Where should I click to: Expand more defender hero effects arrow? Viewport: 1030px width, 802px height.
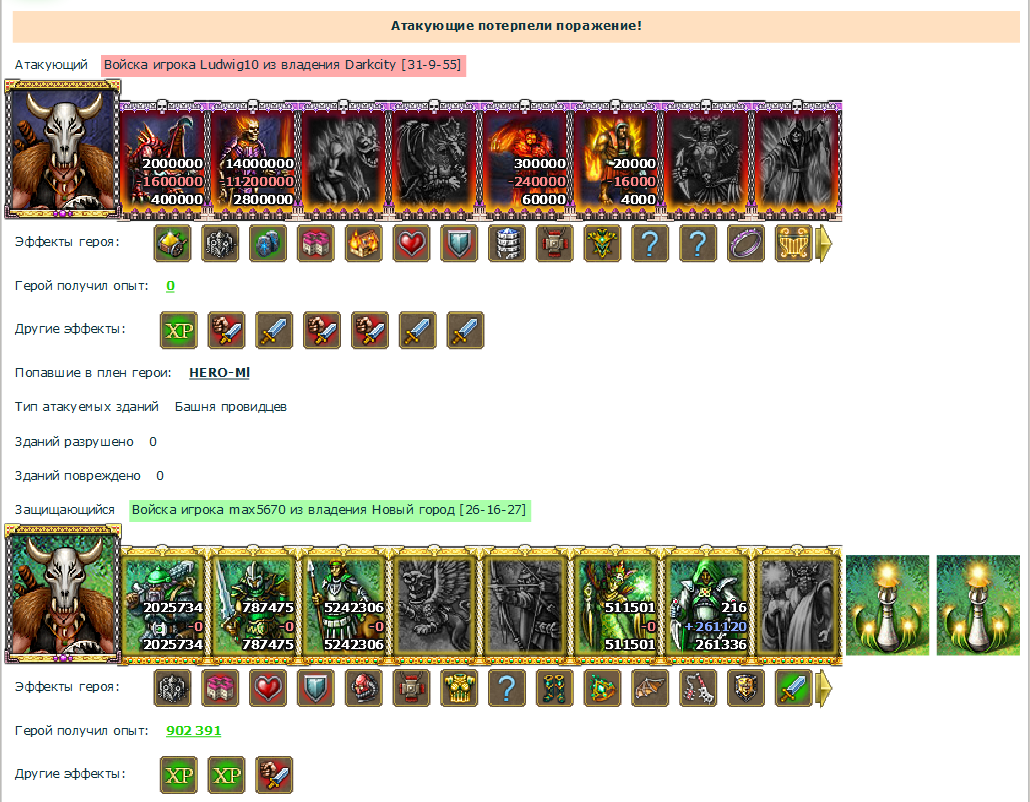[824, 688]
